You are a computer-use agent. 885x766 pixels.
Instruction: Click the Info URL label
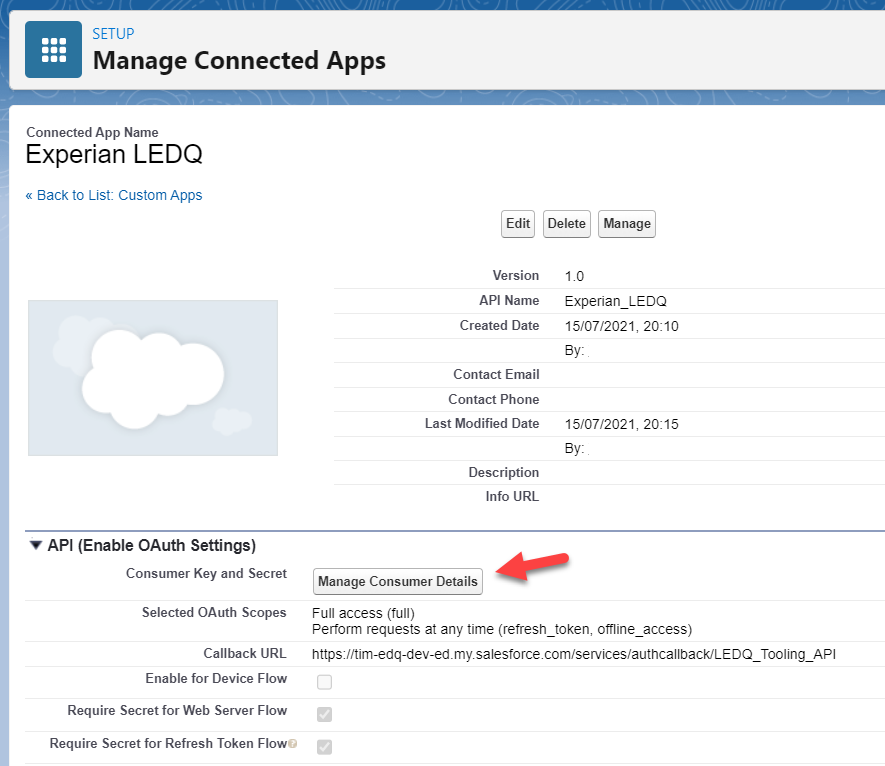click(512, 496)
